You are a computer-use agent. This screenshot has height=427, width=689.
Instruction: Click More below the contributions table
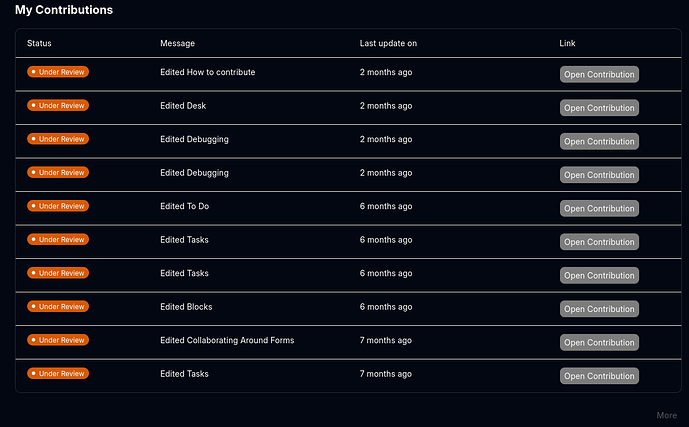666,415
